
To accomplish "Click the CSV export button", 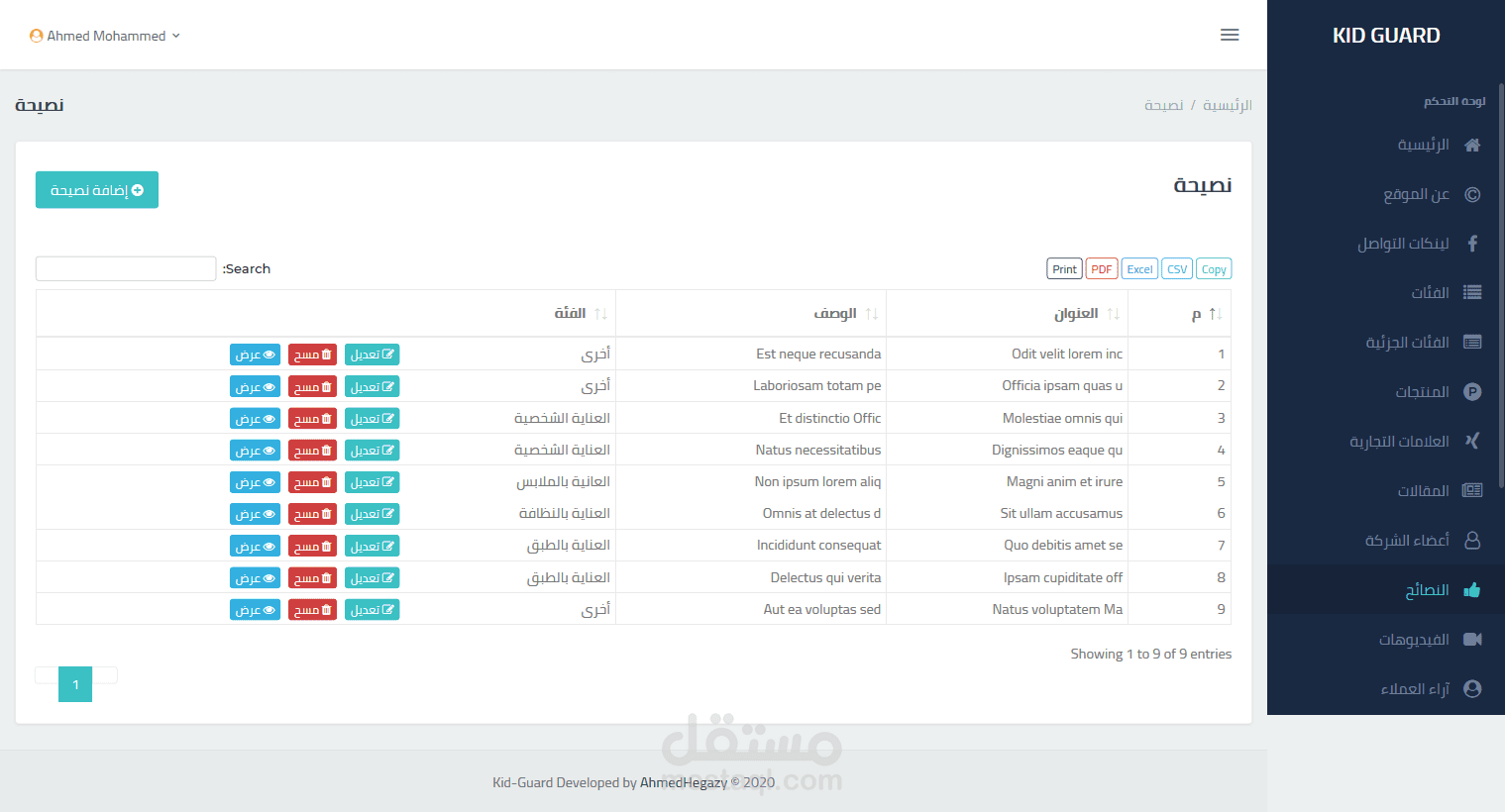I will [x=1177, y=269].
